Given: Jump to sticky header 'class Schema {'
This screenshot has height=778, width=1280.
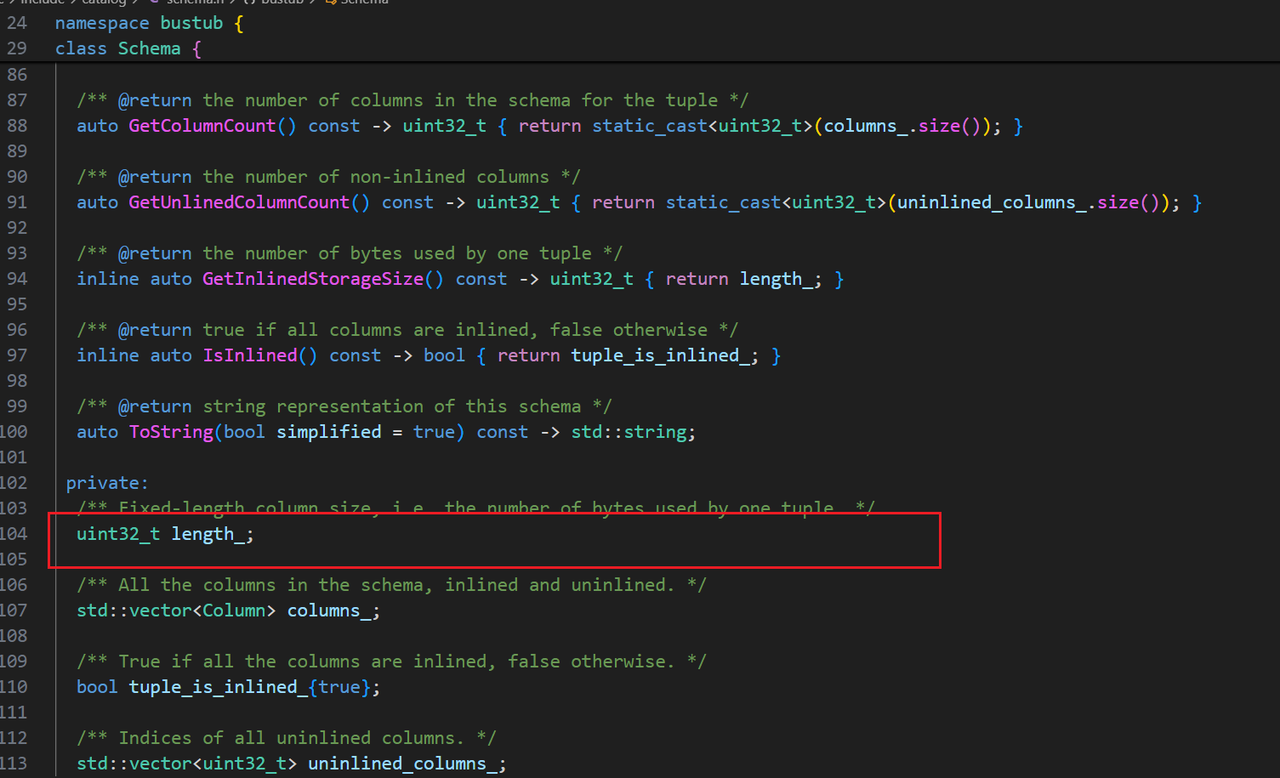Looking at the screenshot, I should pos(129,48).
